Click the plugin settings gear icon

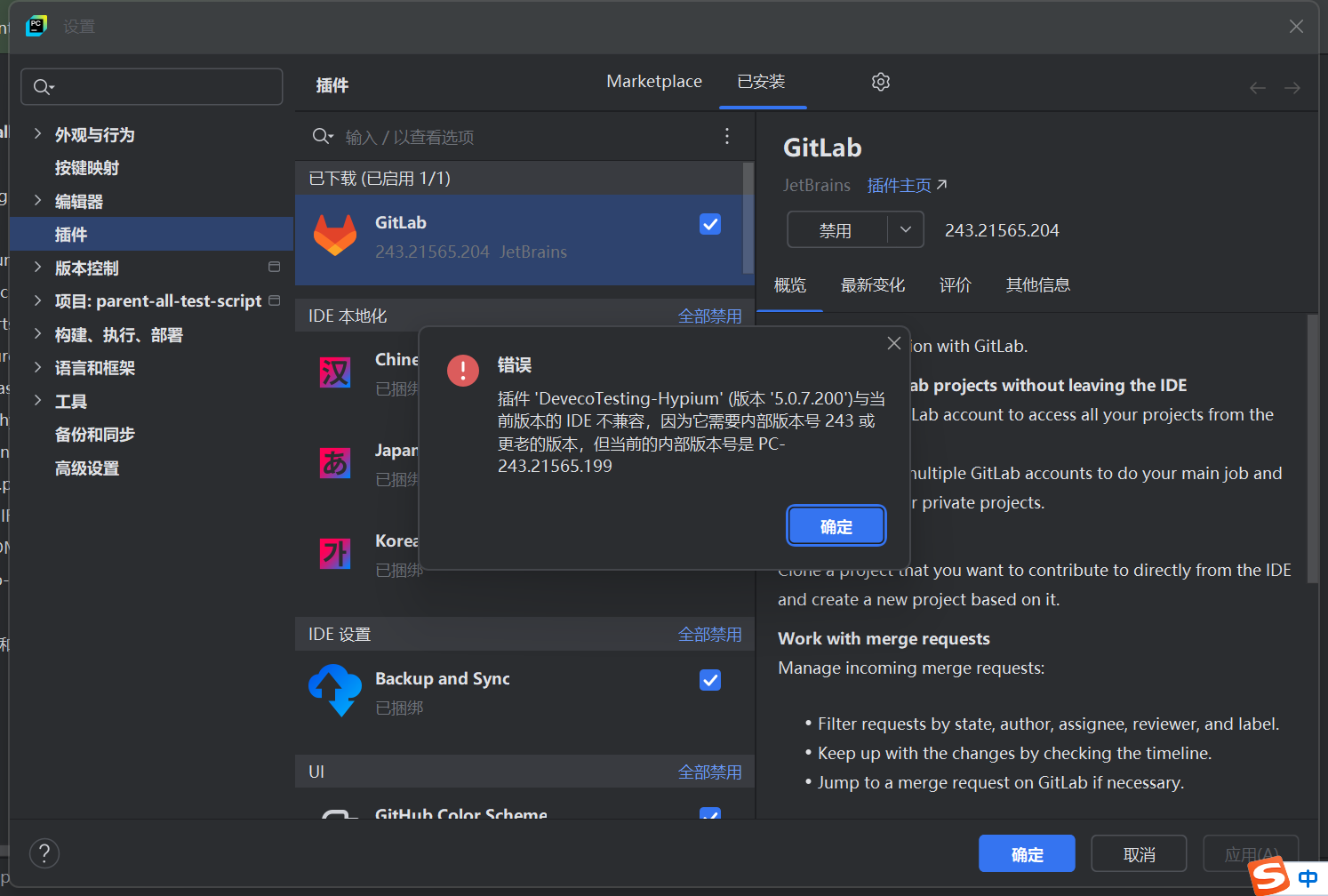point(880,82)
